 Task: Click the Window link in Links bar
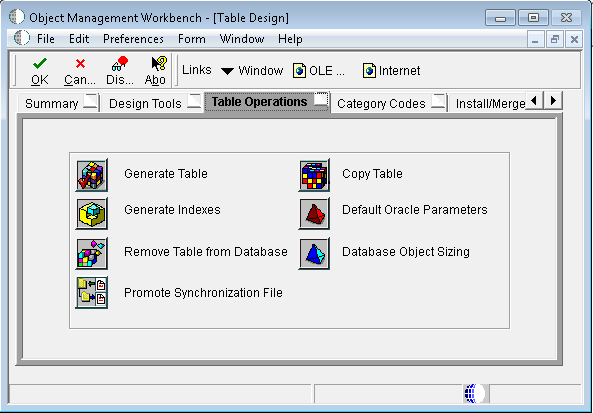(261, 71)
